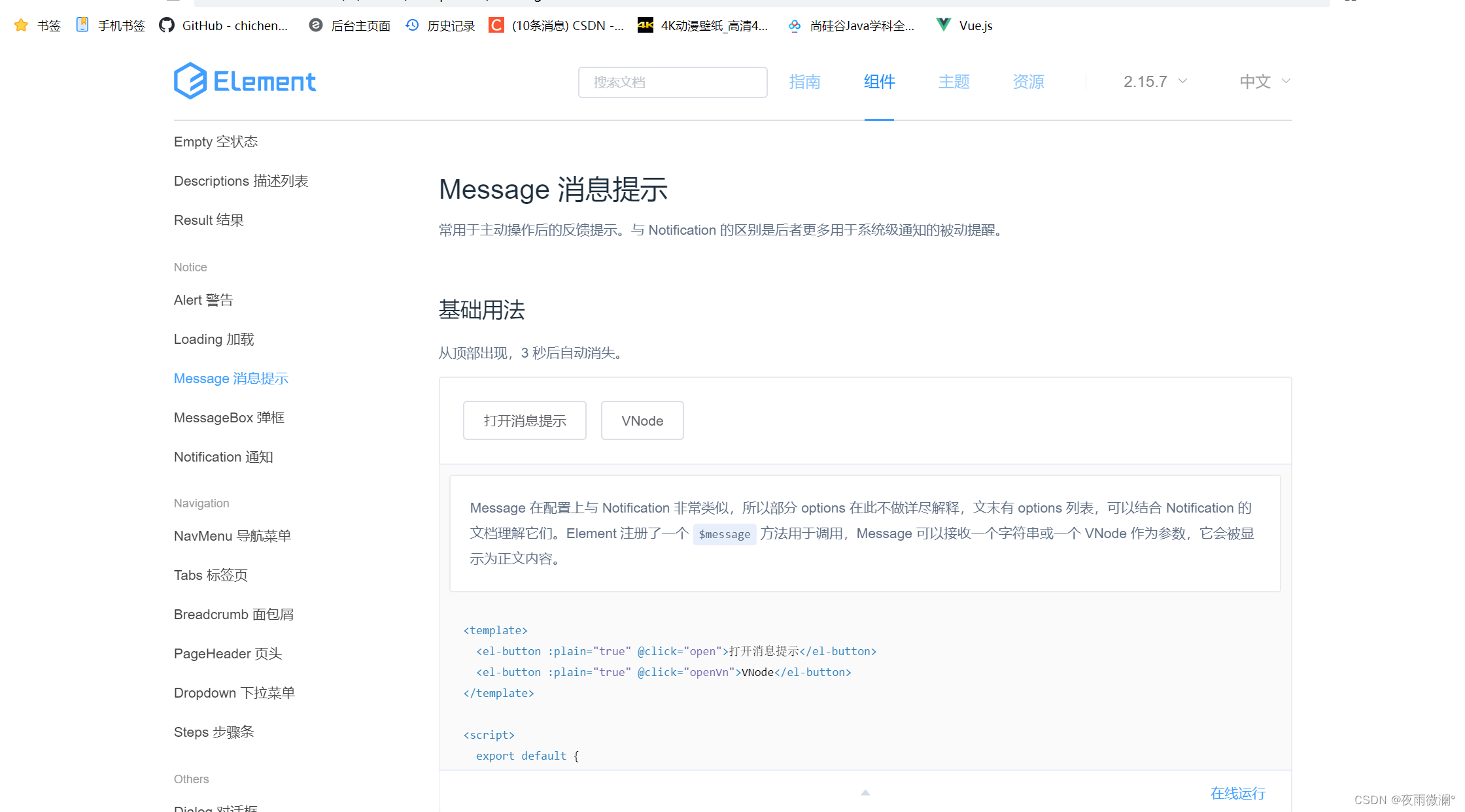Switch to the 主题 nav tab
This screenshot has width=1465, height=812.
point(954,82)
